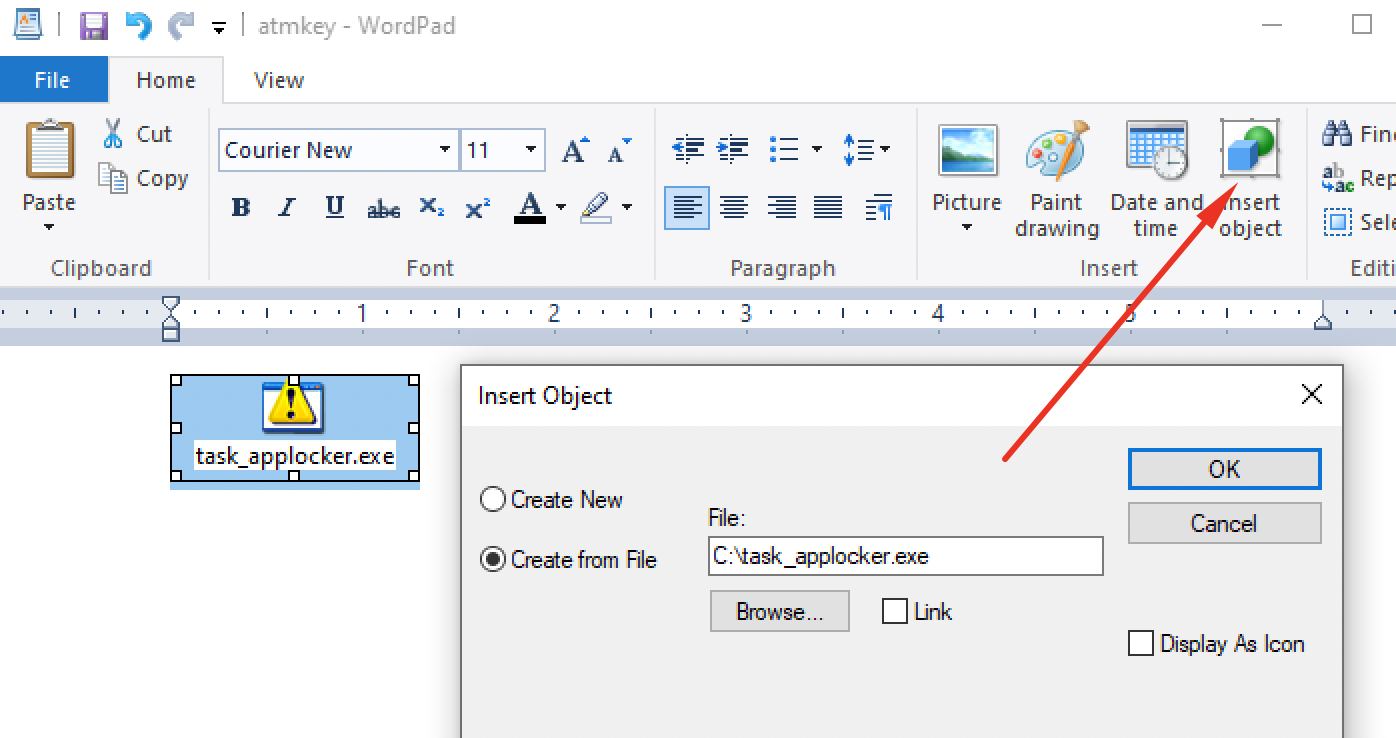Align text right
The height and width of the screenshot is (738, 1396).
tap(781, 207)
